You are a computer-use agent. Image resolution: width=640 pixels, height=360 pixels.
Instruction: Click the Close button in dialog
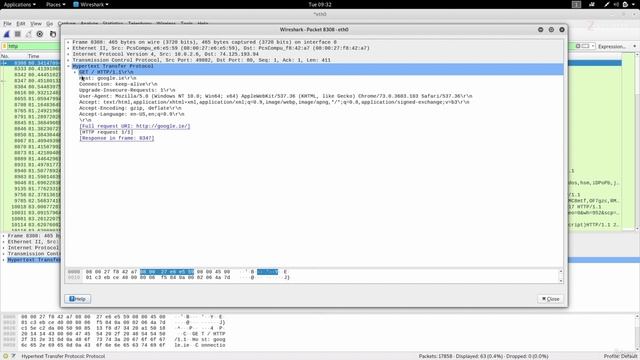[x=550, y=299]
